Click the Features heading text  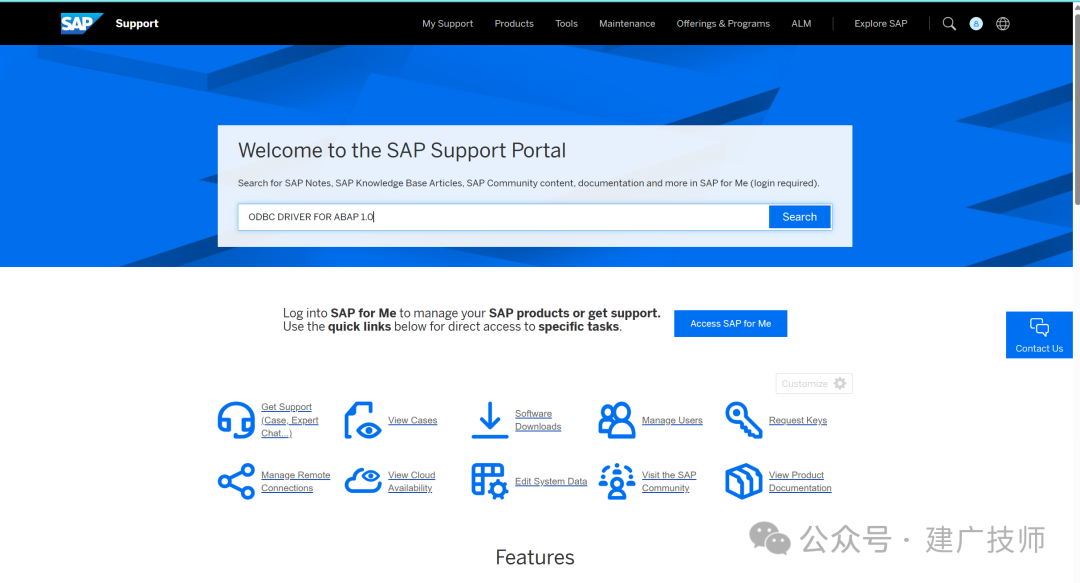534,557
